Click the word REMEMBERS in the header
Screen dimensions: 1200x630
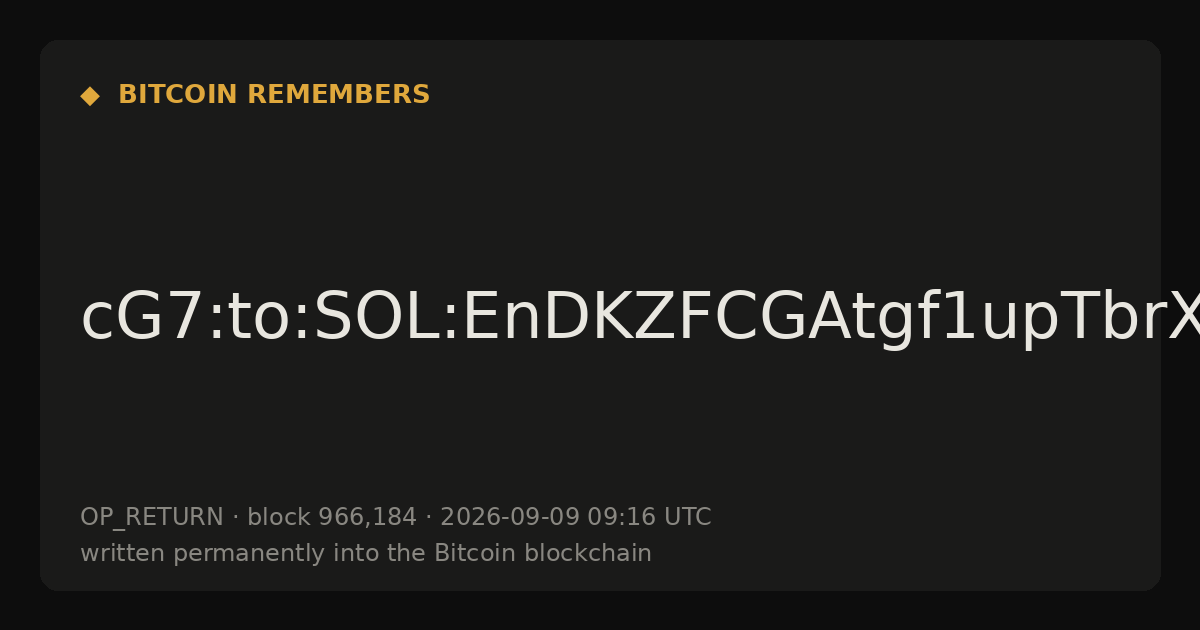(338, 95)
